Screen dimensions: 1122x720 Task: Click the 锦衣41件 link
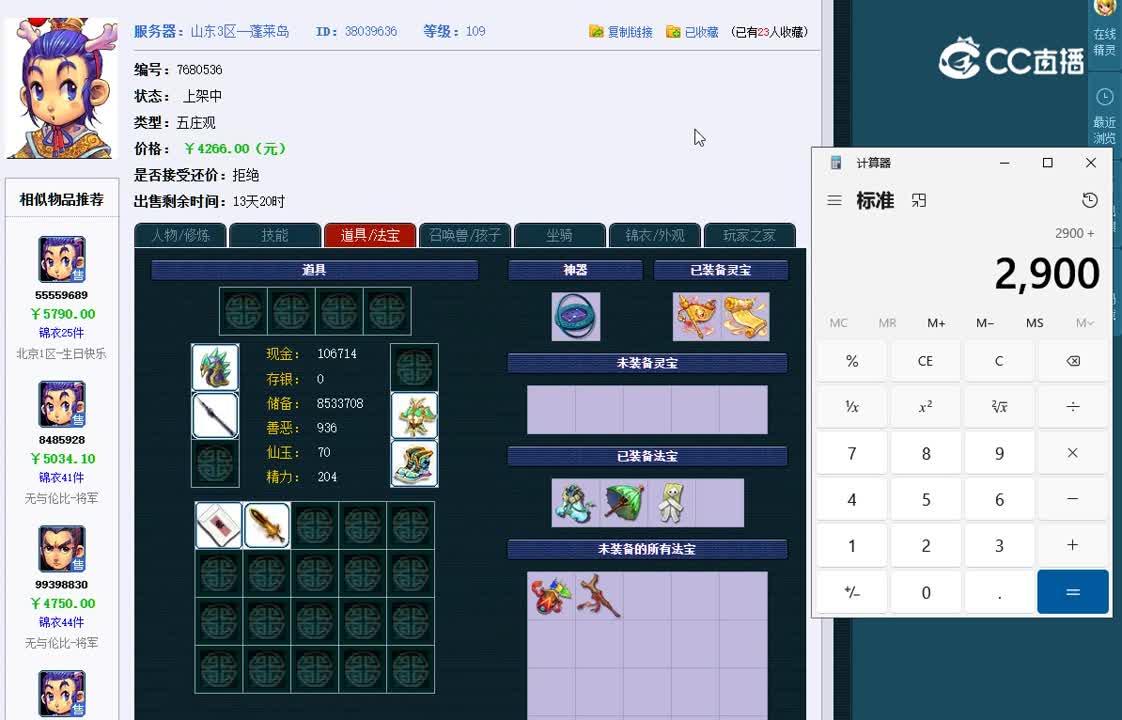(62, 477)
